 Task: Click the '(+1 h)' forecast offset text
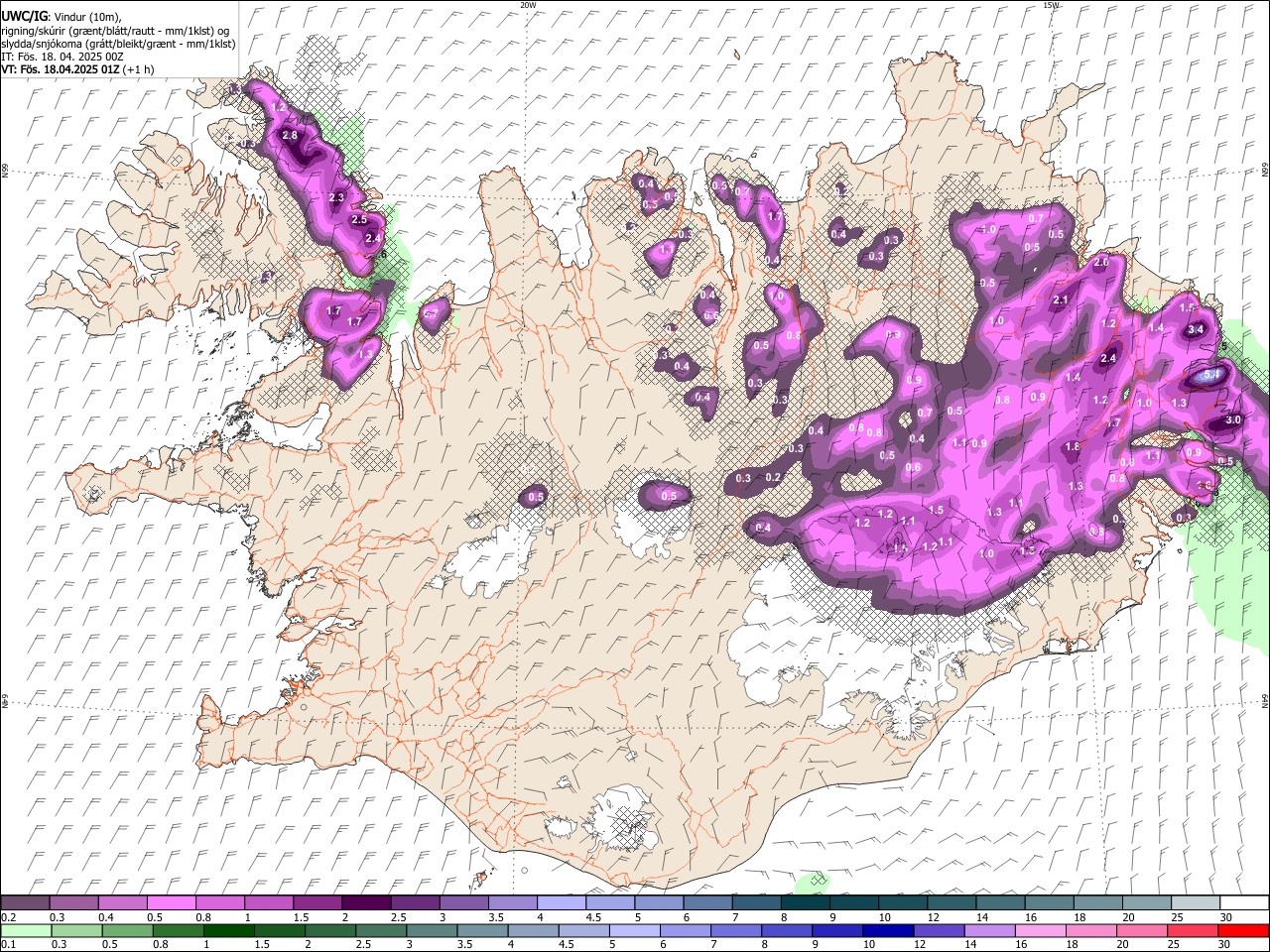(139, 69)
